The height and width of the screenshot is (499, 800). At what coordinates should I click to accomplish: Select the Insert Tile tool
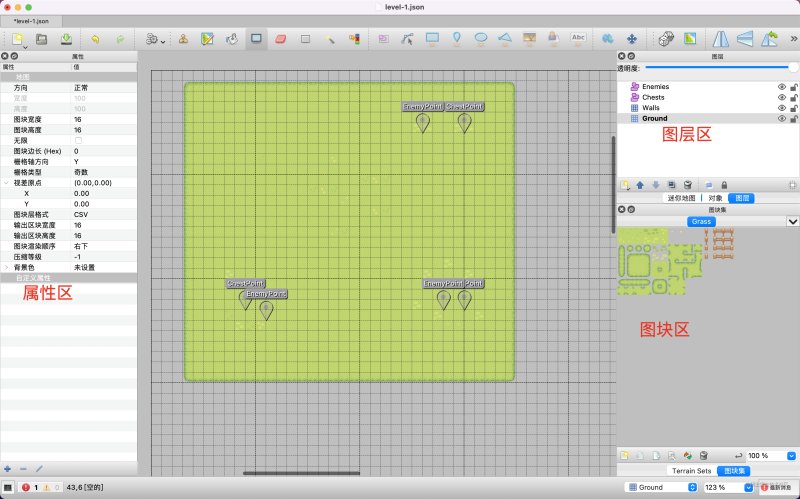point(529,39)
